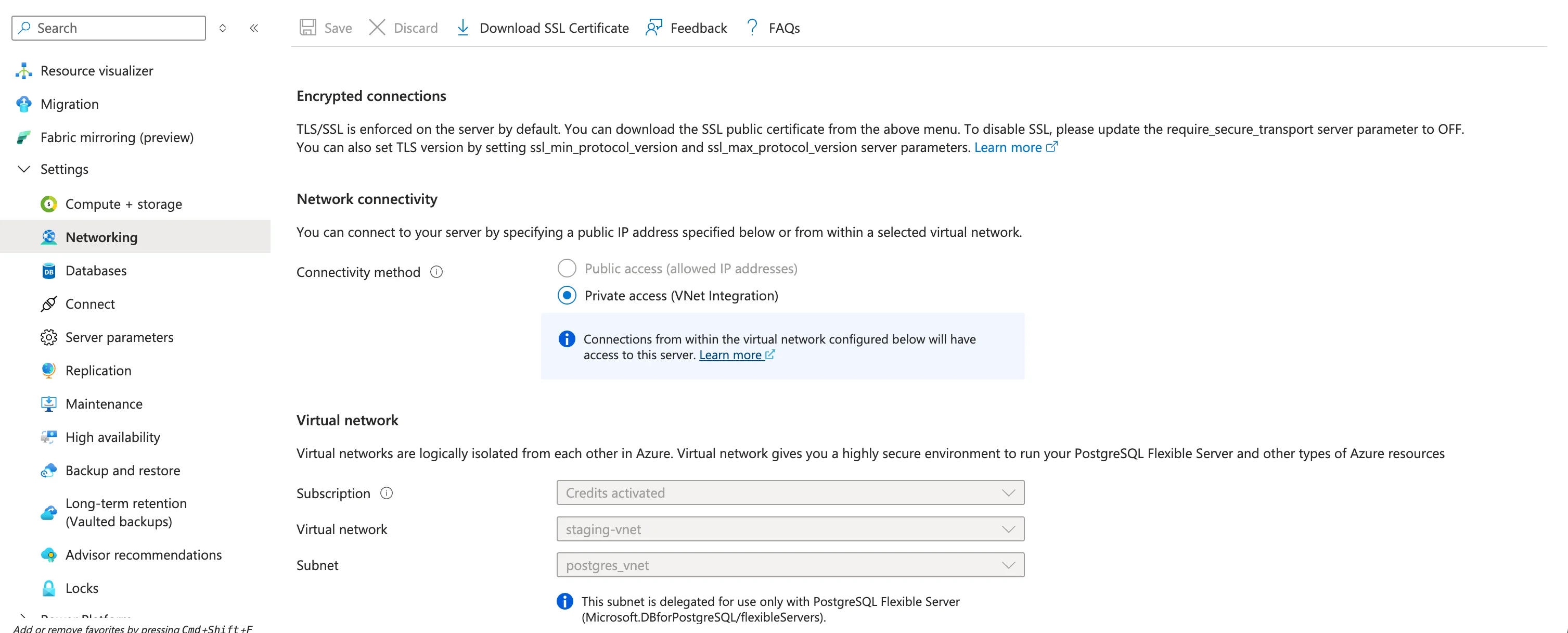
Task: Click Learn more link in info box
Action: [730, 355]
